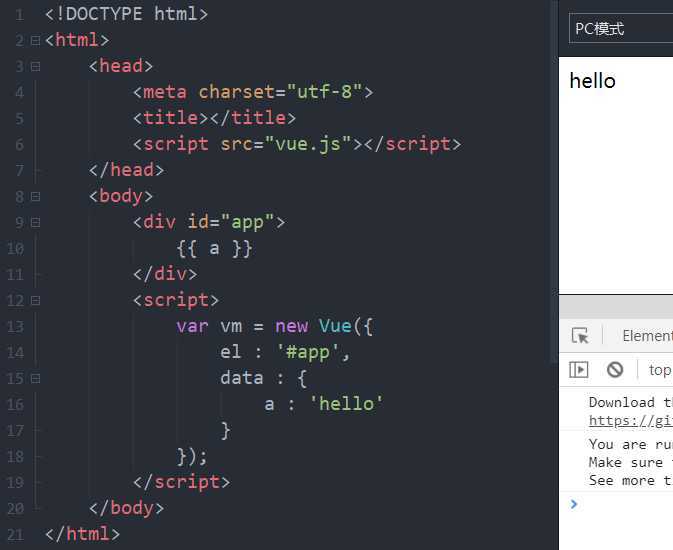Click the data property on line 15
Viewport: 673px width, 550px height.
point(242,378)
